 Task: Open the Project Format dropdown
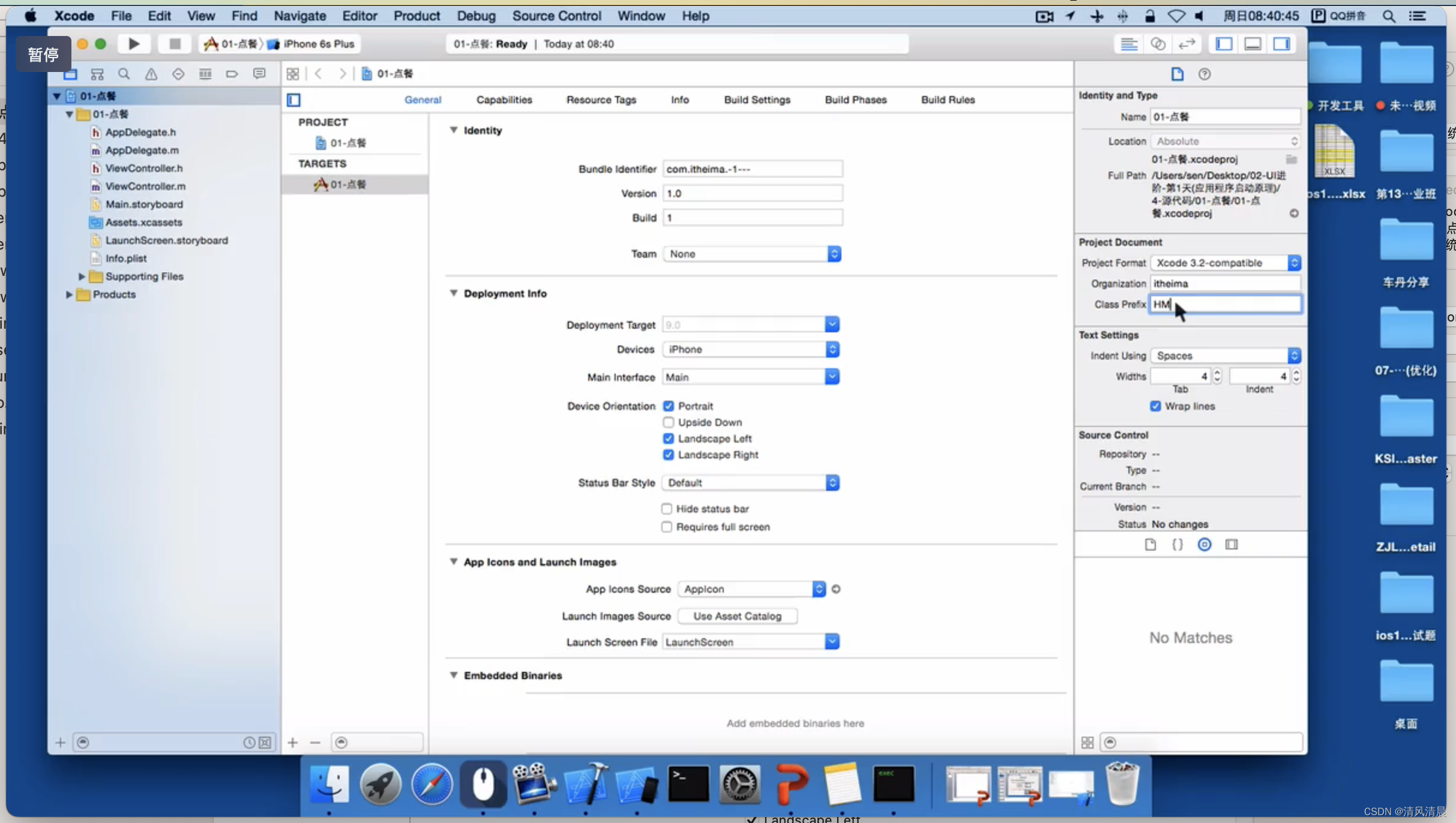1226,263
